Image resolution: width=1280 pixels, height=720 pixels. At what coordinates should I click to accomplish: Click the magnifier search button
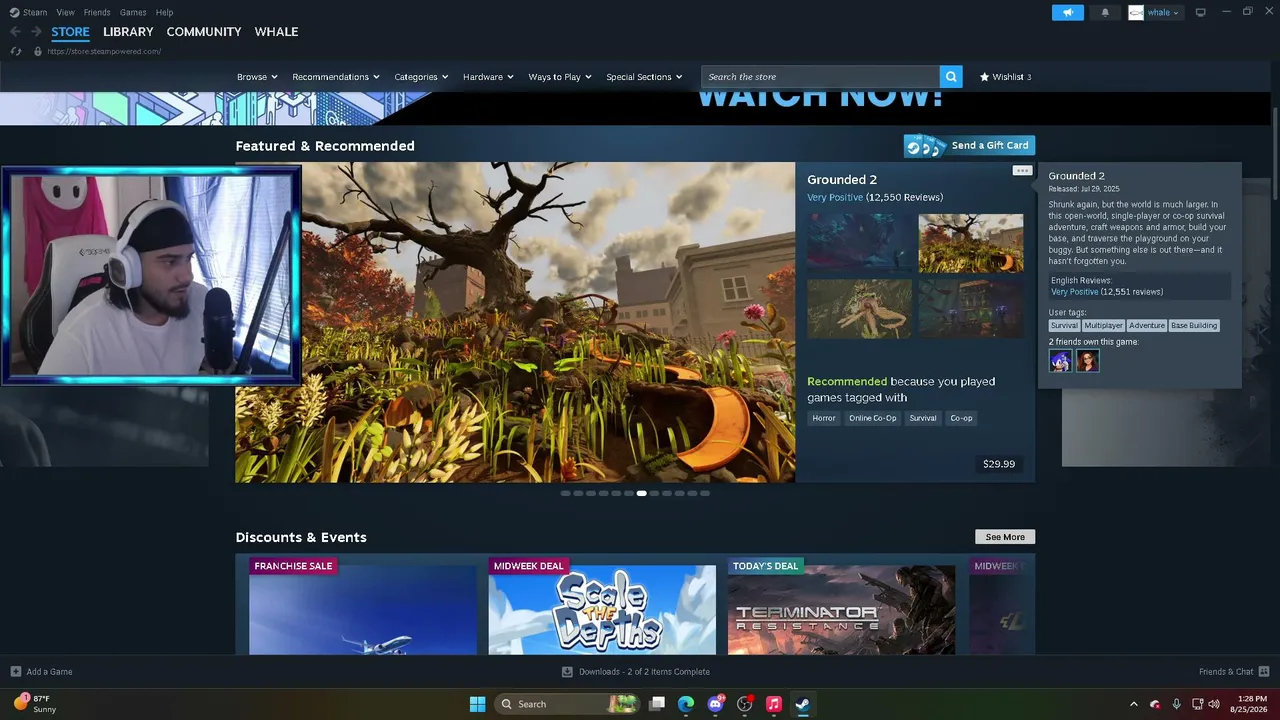point(951,77)
